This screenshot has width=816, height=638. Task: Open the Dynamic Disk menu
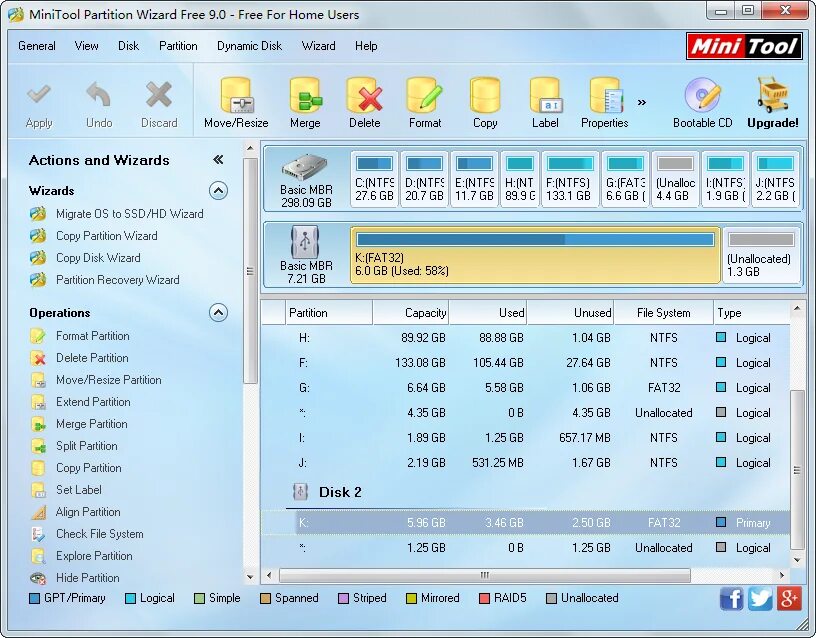(x=249, y=46)
